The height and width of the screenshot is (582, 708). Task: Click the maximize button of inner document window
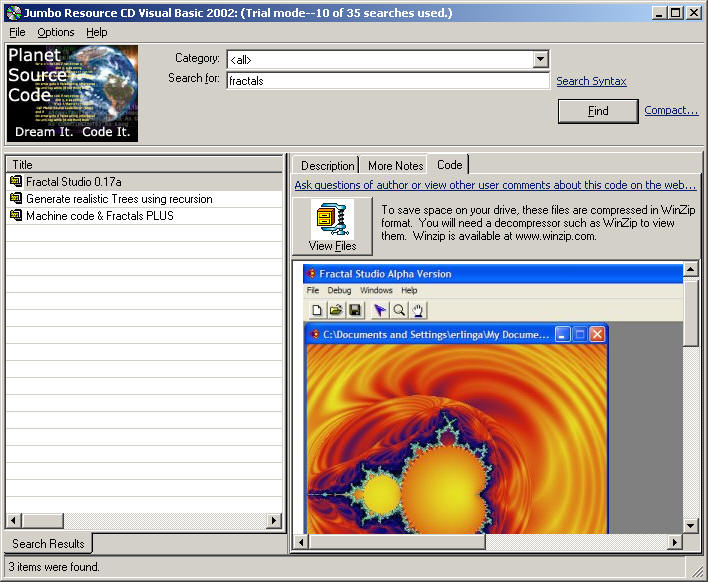coord(580,334)
